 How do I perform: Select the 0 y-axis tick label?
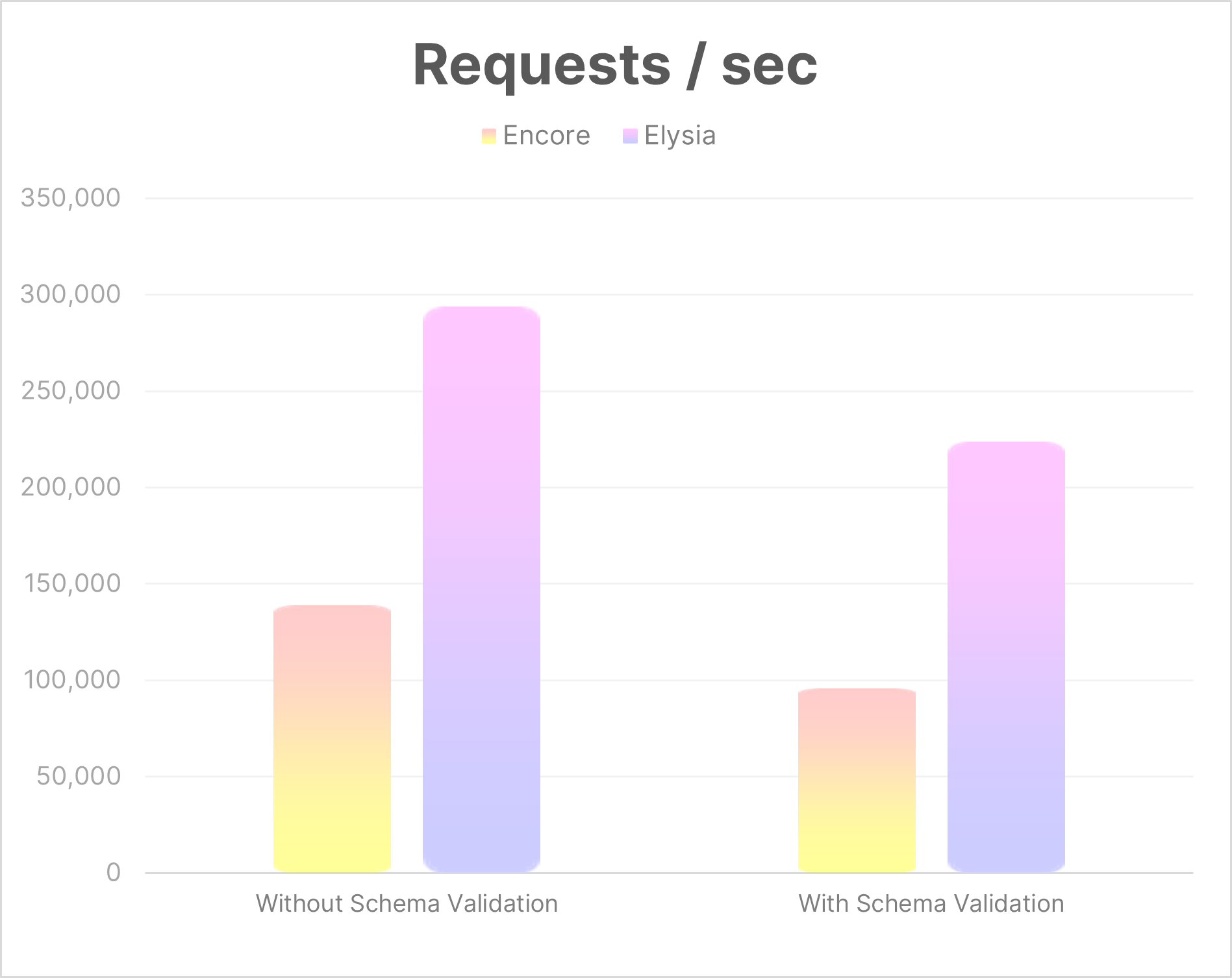(x=113, y=872)
